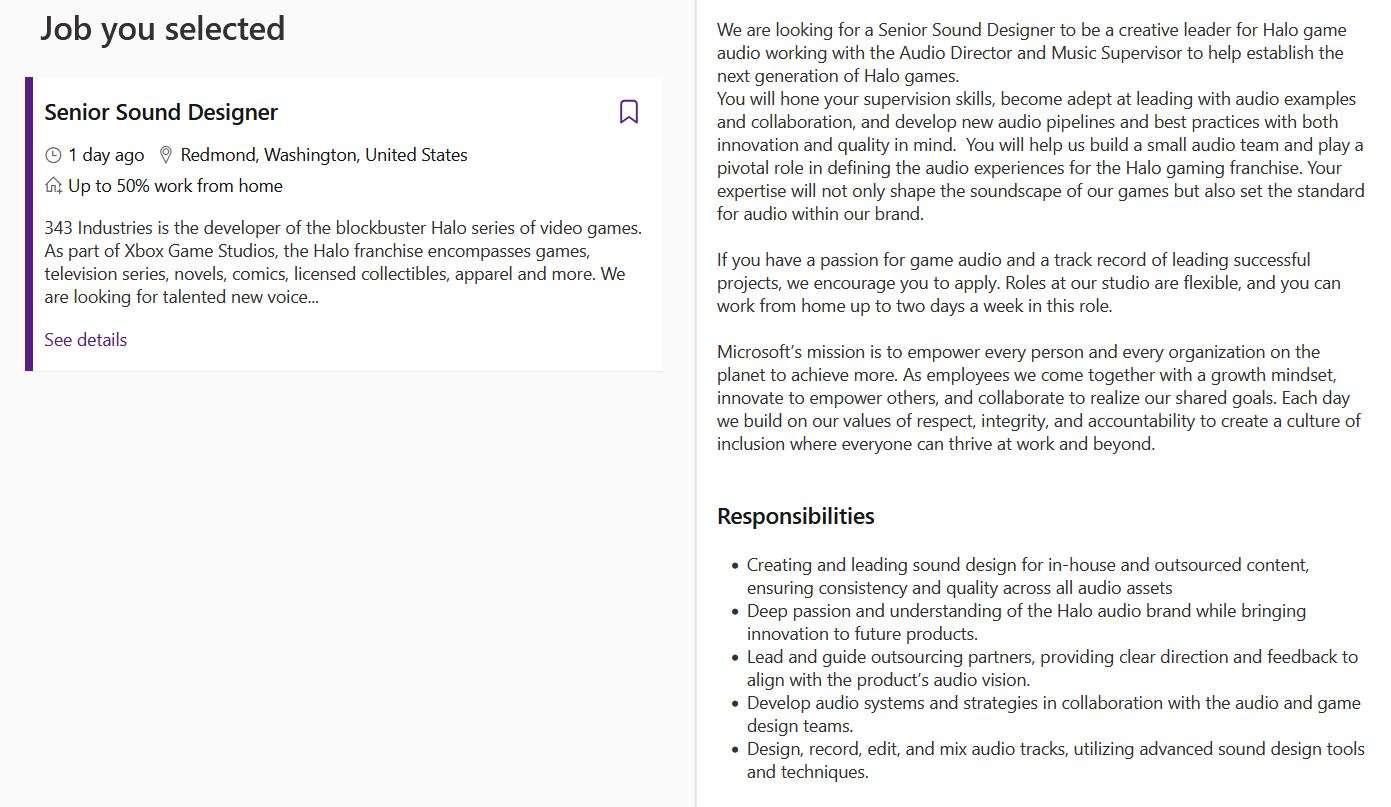1391x807 pixels.
Task: Click the Deep passion and understanding bullet
Action: click(x=1026, y=622)
